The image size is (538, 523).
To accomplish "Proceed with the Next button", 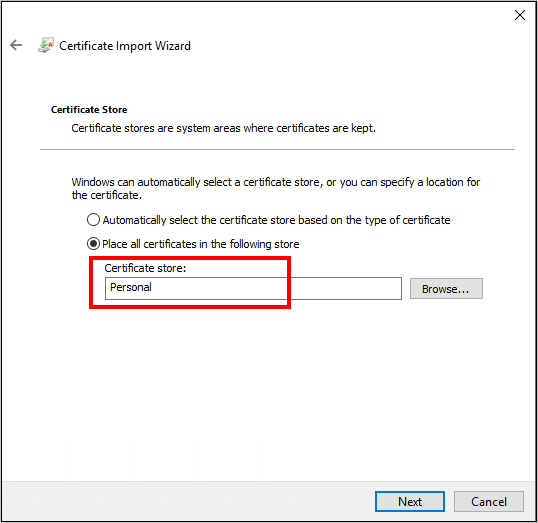I will point(410,501).
